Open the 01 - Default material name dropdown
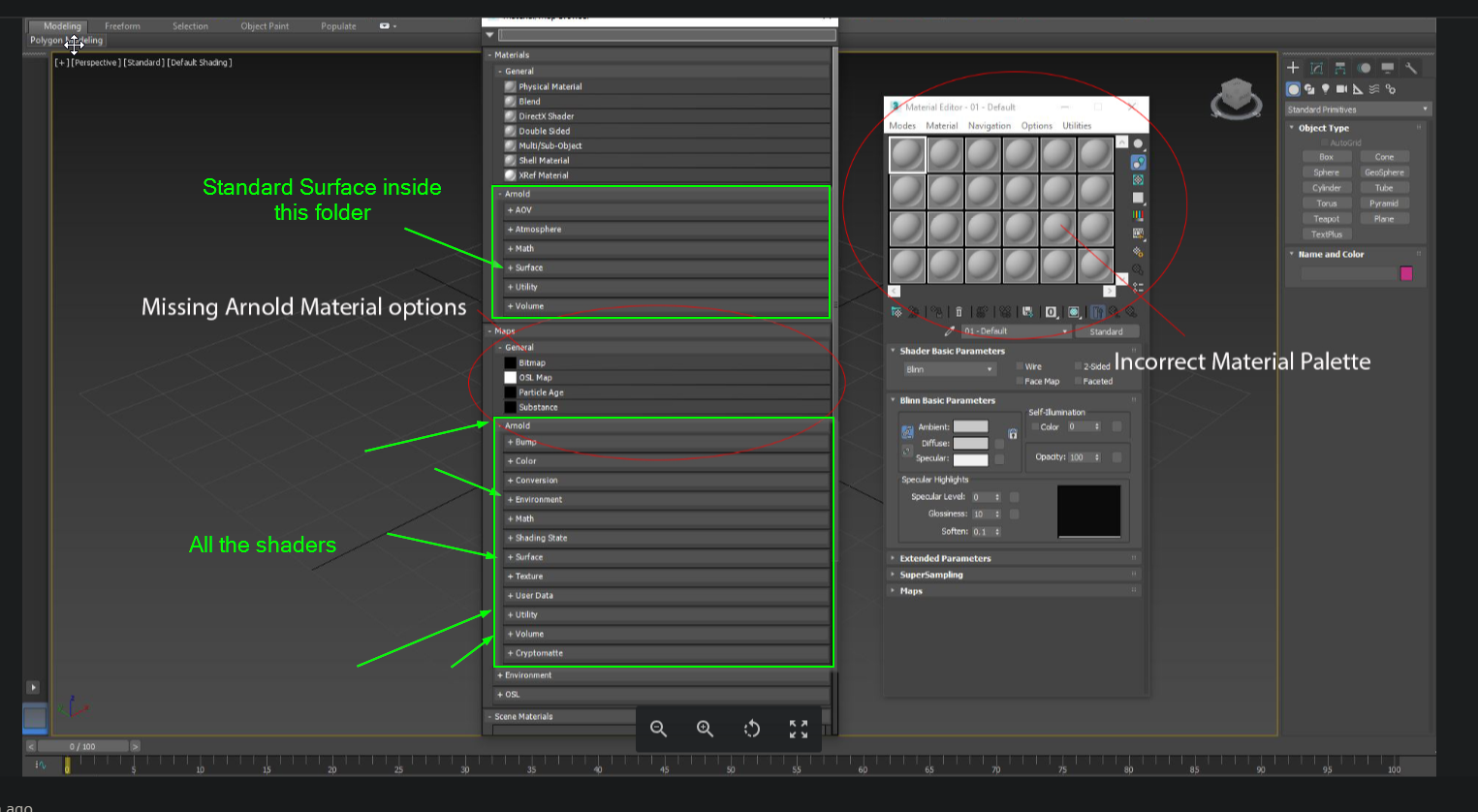Screen dimensions: 1478x812 coord(1016,331)
